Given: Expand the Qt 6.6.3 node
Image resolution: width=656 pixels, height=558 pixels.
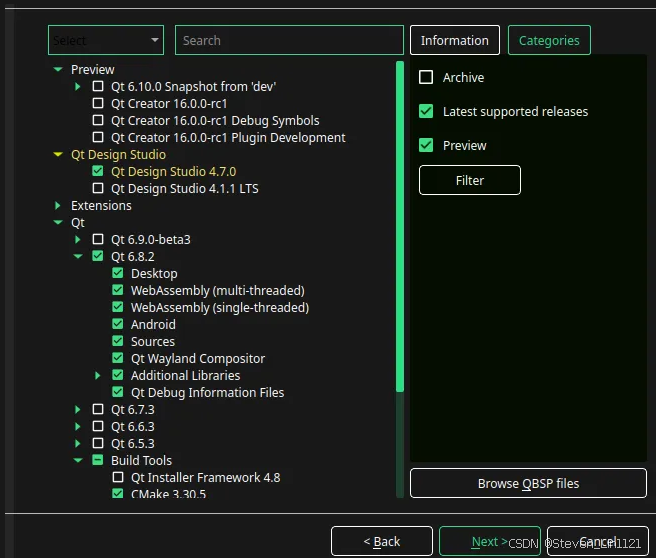Looking at the screenshot, I should [x=78, y=427].
